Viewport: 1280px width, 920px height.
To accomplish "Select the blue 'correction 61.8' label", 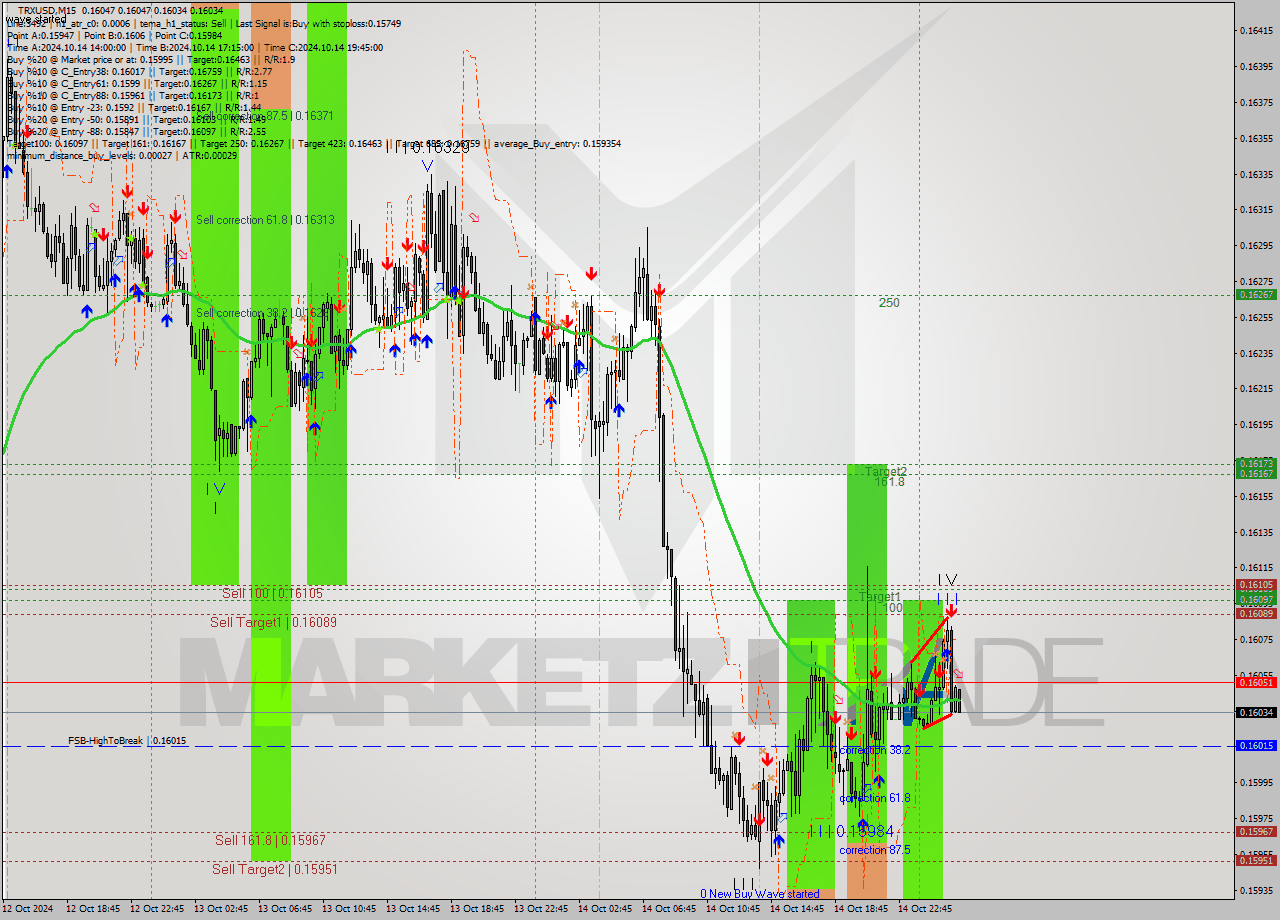I will (x=875, y=798).
